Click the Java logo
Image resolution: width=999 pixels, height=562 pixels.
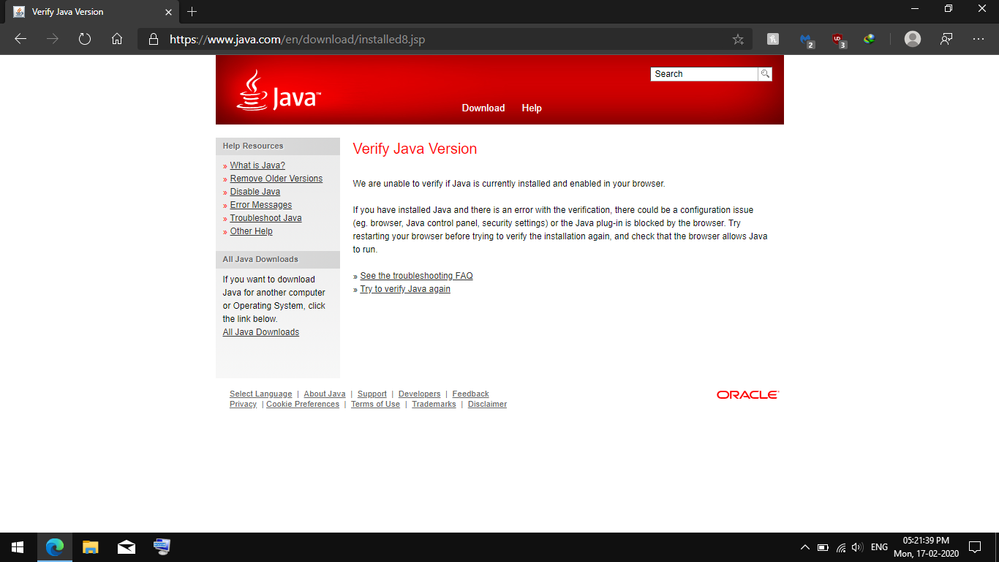(x=278, y=91)
